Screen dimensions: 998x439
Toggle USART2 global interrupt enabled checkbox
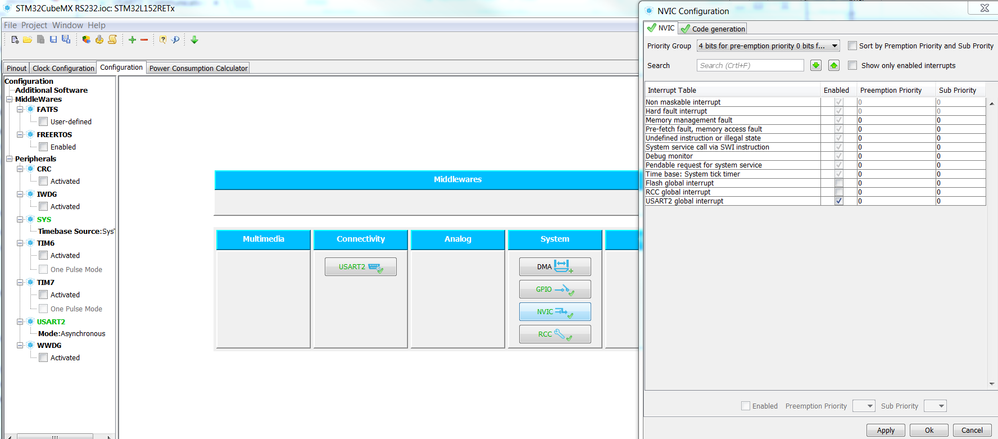click(839, 201)
